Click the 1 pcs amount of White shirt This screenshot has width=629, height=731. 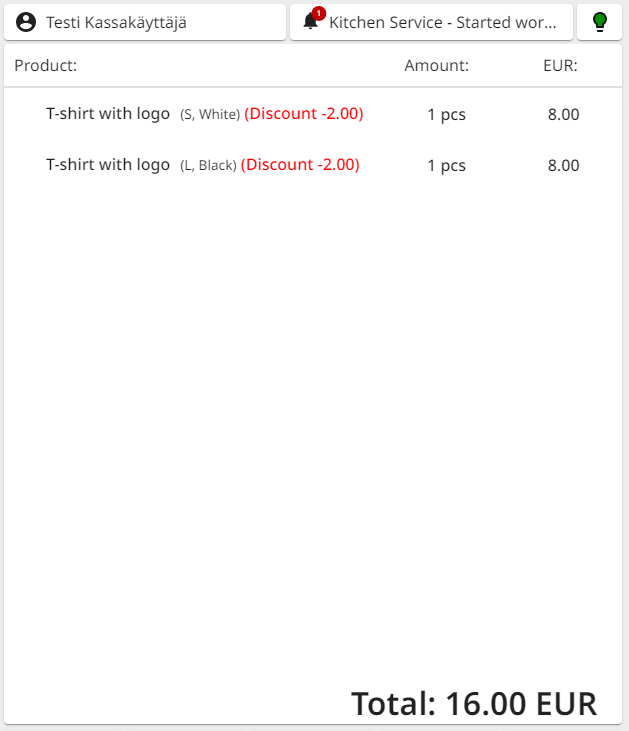coord(446,115)
